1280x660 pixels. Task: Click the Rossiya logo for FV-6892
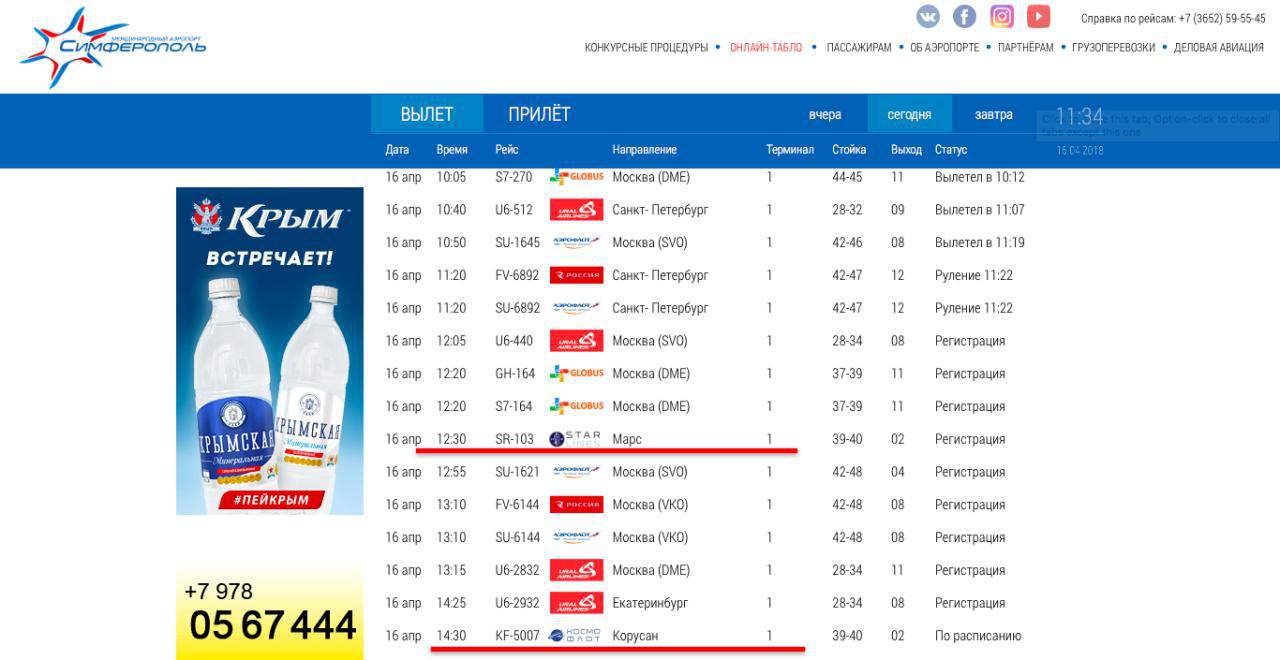pos(577,275)
